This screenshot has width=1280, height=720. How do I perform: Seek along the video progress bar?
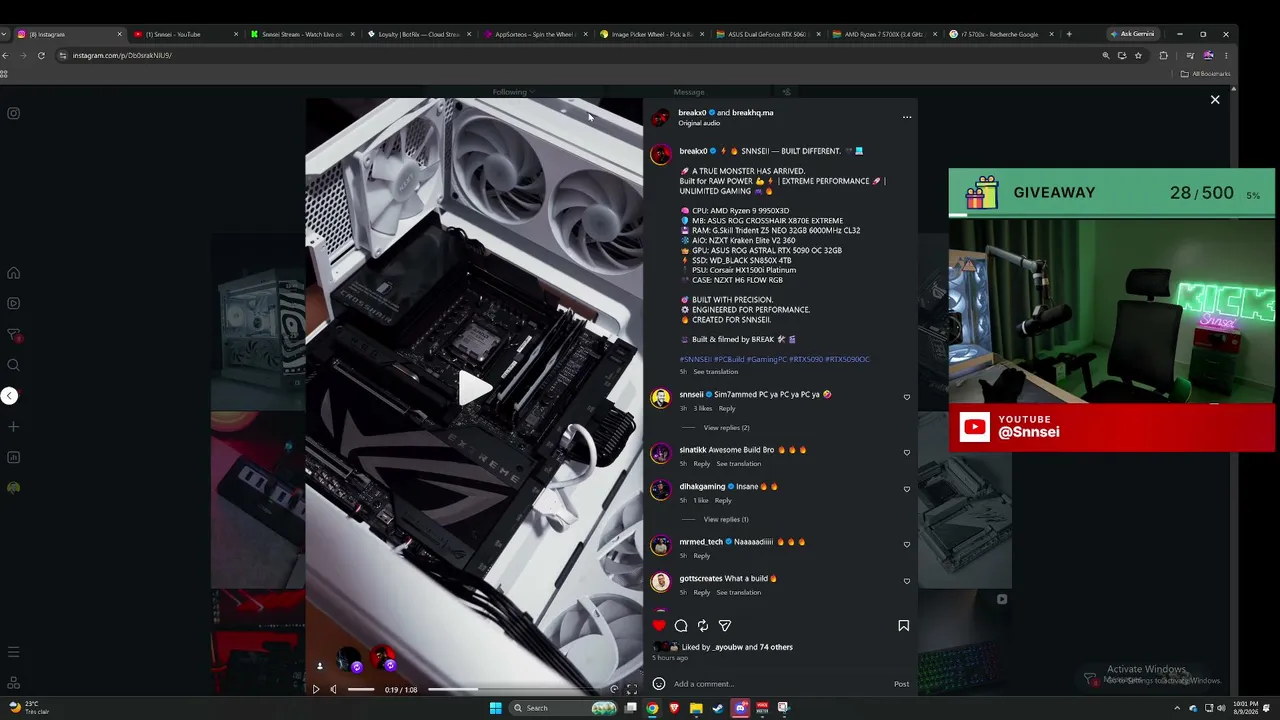[x=515, y=689]
